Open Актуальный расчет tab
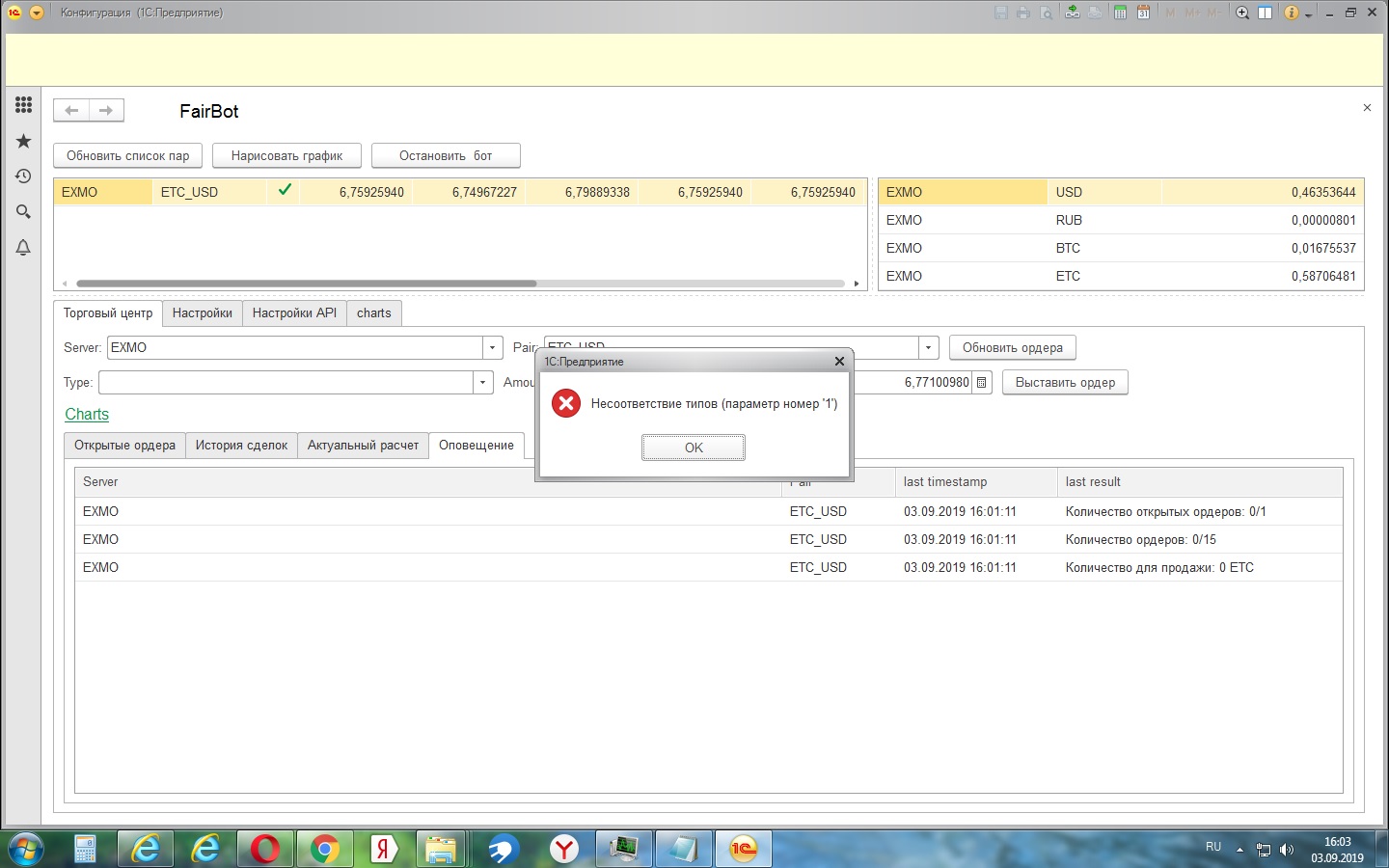Viewport: 1389px width, 868px height. [363, 445]
